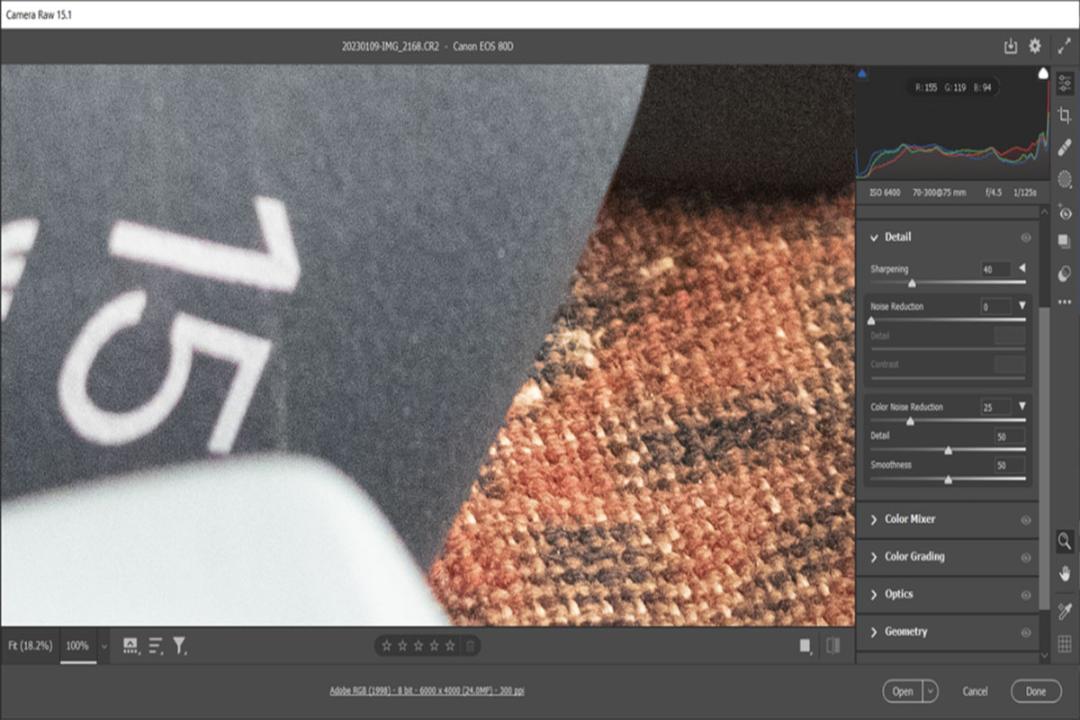Toggle Color Mixer panel visibility eye
This screenshot has height=720, width=1080.
1026,520
